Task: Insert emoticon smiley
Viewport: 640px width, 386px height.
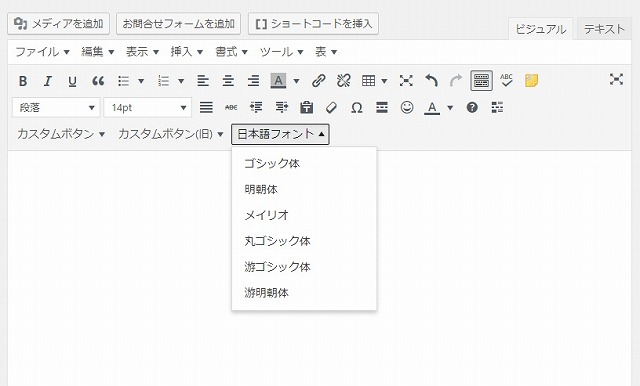Action: [407, 108]
